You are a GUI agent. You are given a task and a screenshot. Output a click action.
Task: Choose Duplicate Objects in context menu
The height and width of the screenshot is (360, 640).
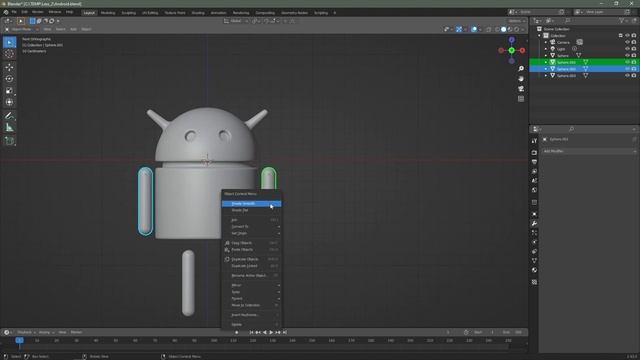(251, 259)
